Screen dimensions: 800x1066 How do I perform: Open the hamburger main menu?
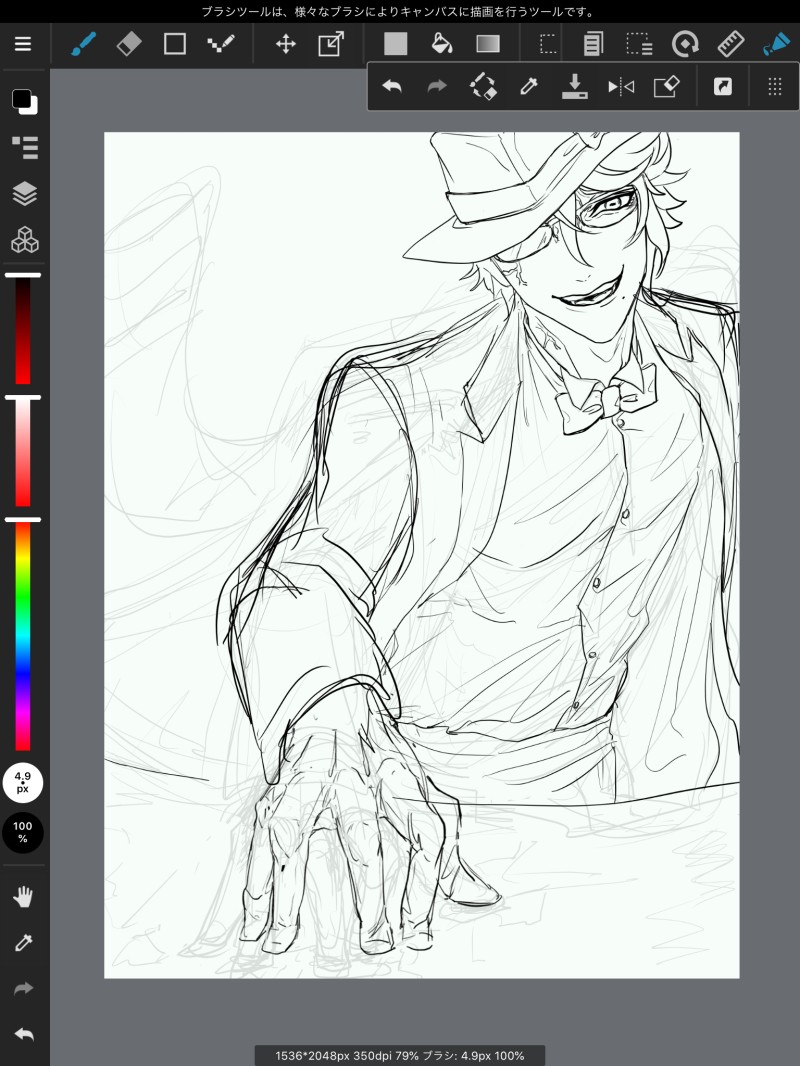pyautogui.click(x=23, y=44)
